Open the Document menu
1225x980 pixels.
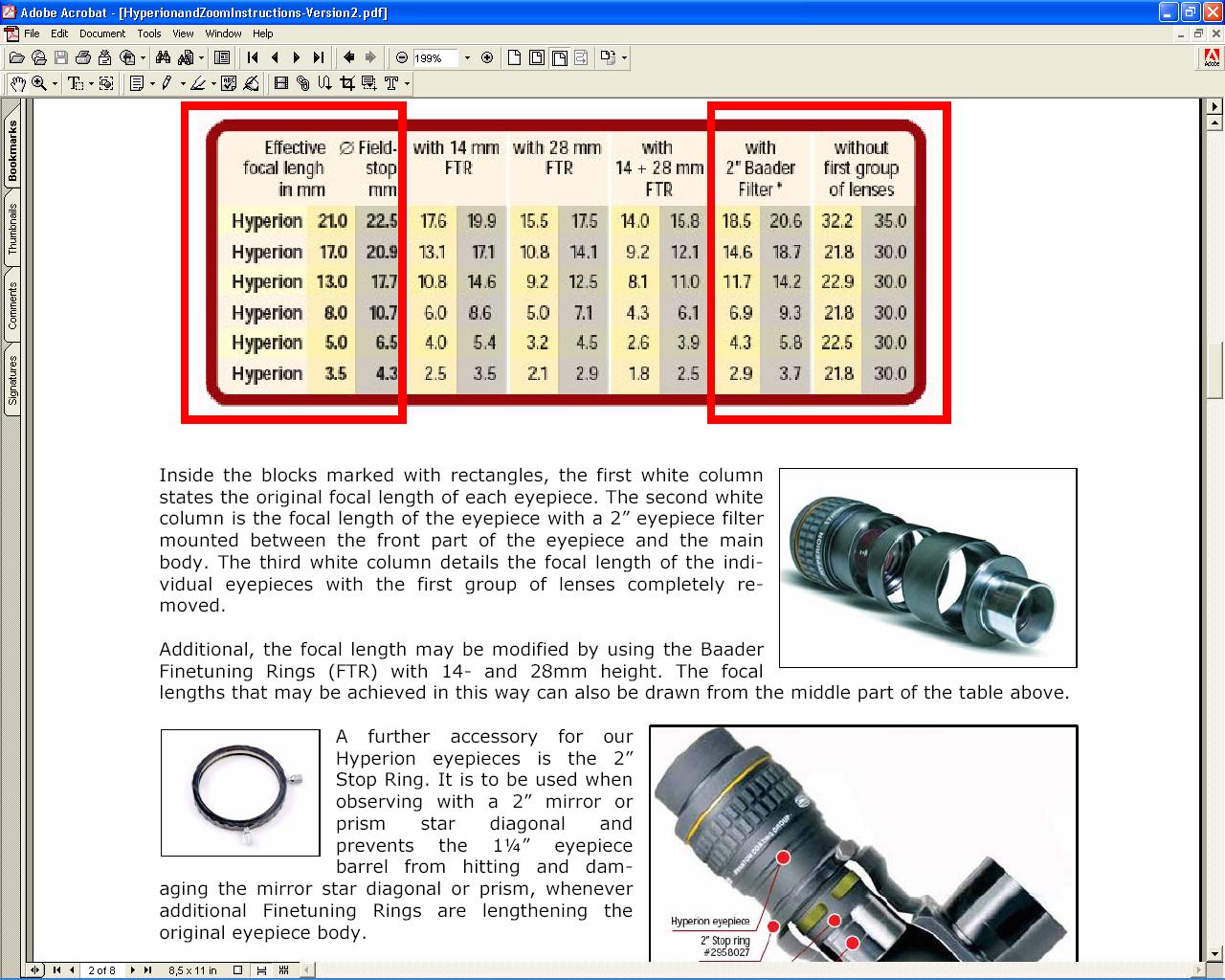[101, 33]
